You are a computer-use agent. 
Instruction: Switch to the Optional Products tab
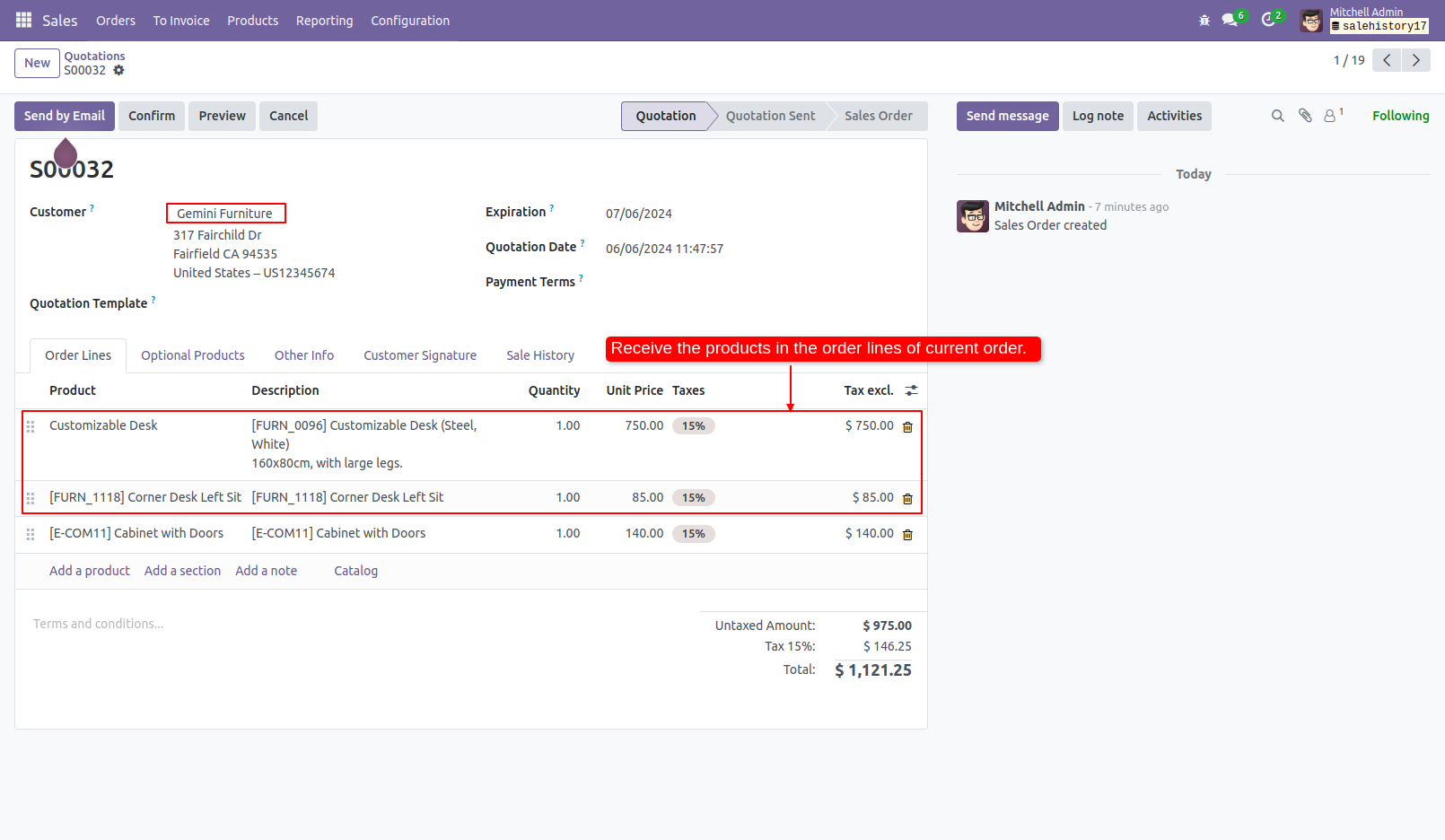pos(192,355)
